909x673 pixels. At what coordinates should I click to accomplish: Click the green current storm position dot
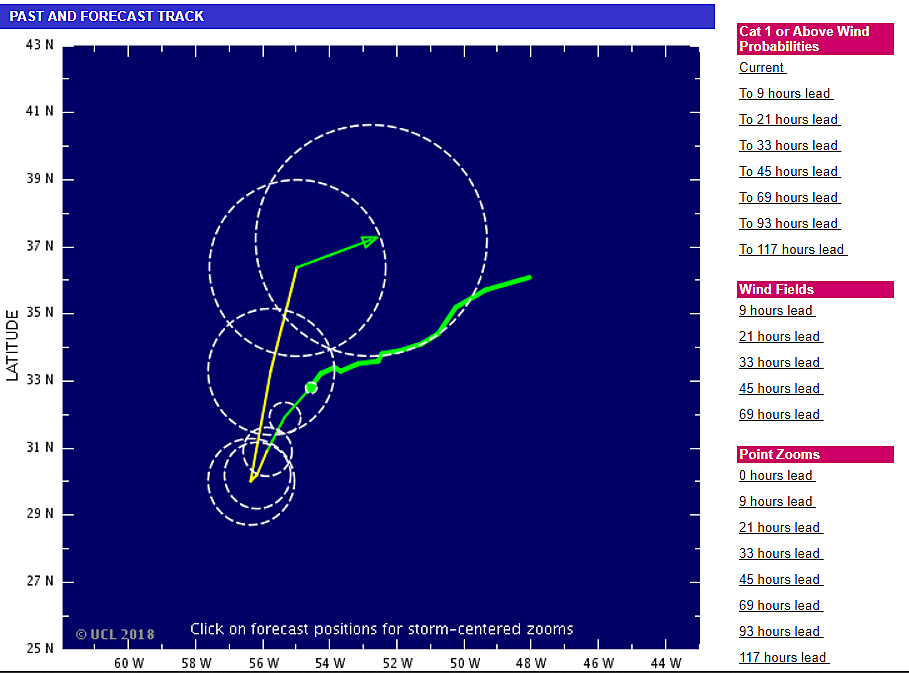(x=311, y=388)
